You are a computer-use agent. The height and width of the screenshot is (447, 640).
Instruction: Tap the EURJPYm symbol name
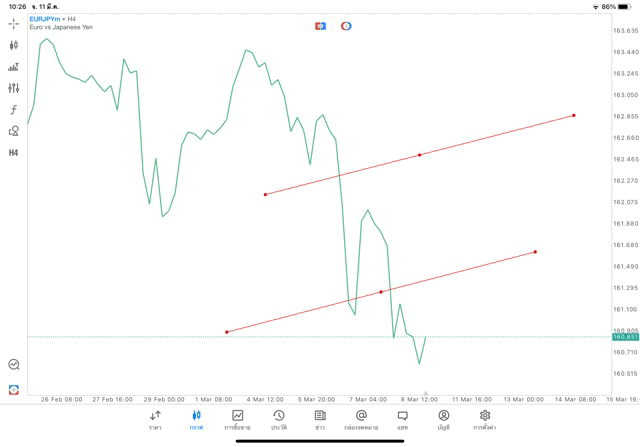pyautogui.click(x=44, y=19)
